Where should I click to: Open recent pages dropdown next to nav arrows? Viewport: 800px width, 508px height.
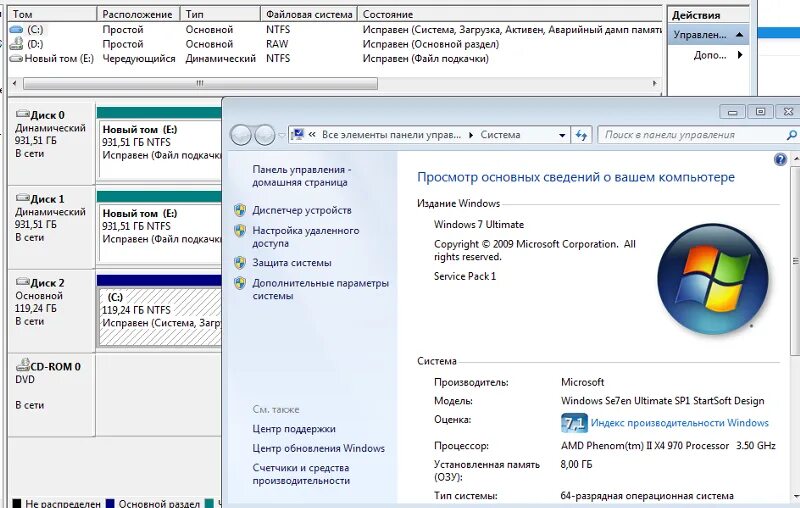(281, 135)
